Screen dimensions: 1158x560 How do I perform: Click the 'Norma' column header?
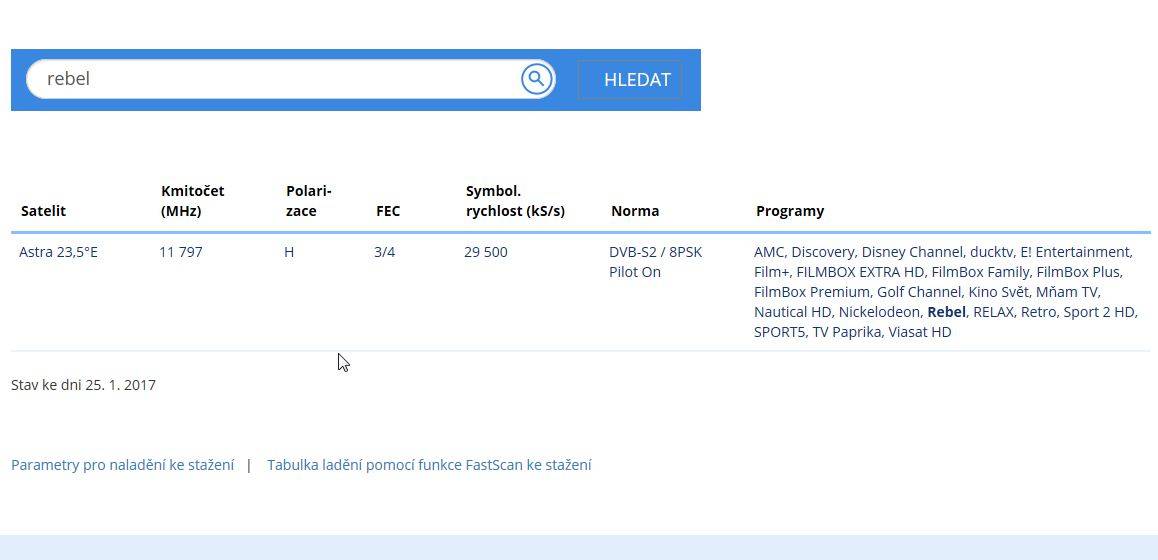pyautogui.click(x=635, y=211)
